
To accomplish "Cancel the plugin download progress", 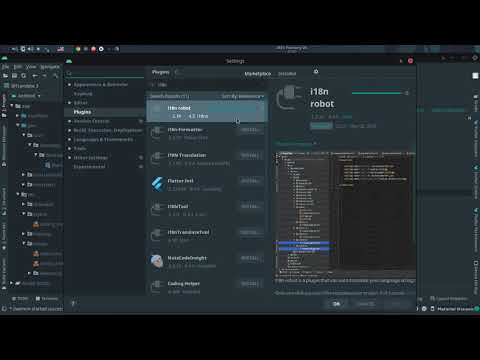I will tap(406, 93).
